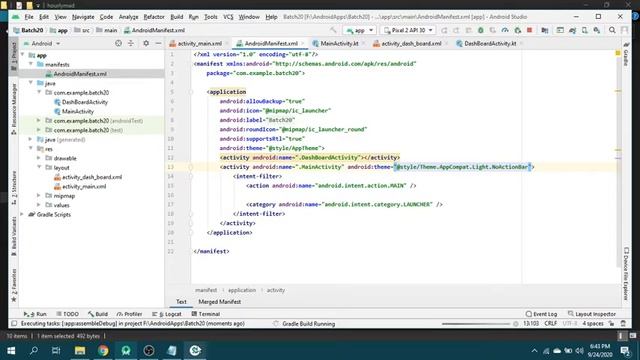Viewport: 640px width, 360px height.
Task: Open the VCS menu
Action: pyautogui.click(x=228, y=17)
